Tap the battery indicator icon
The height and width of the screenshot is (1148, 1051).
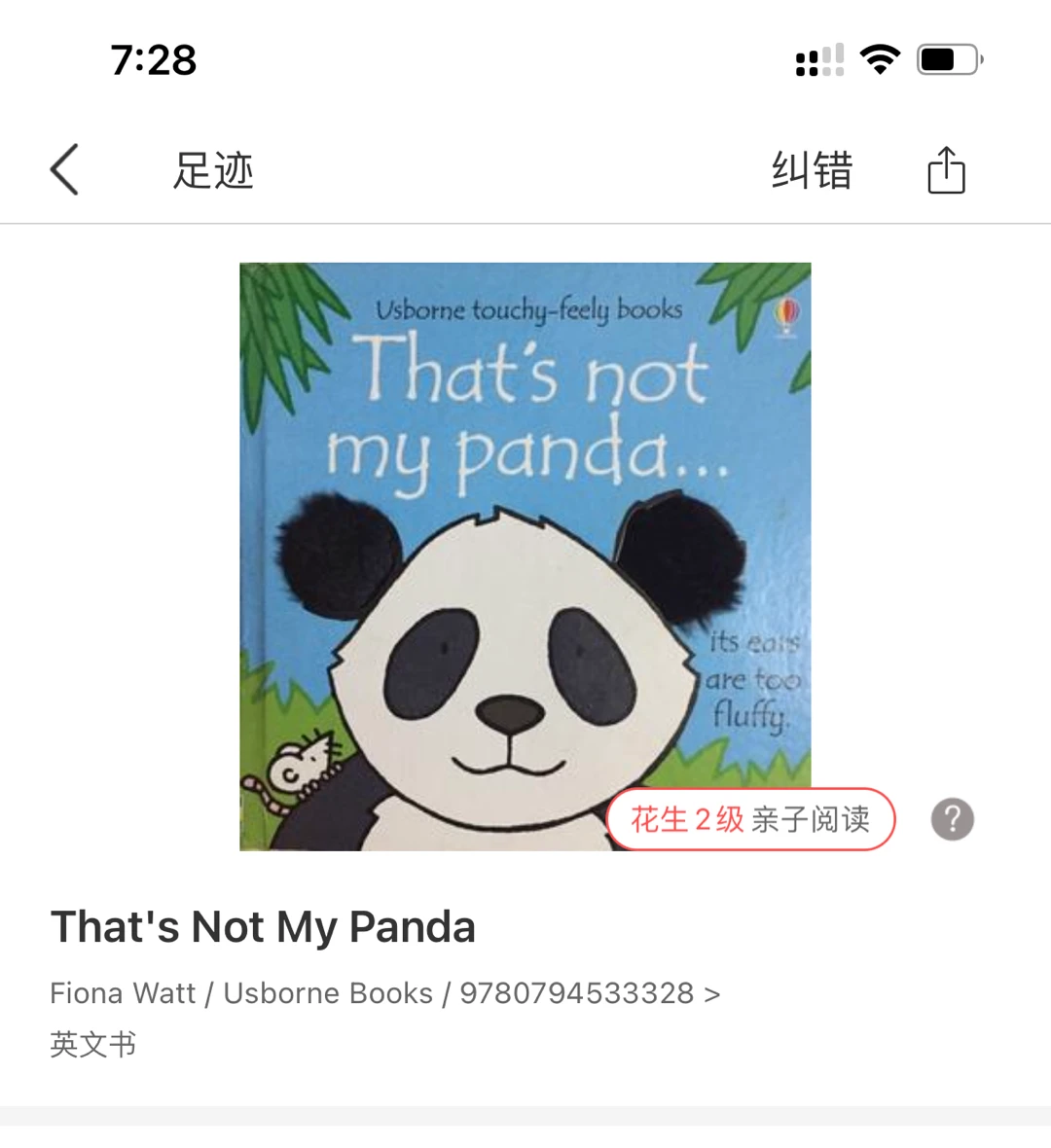(x=950, y=59)
